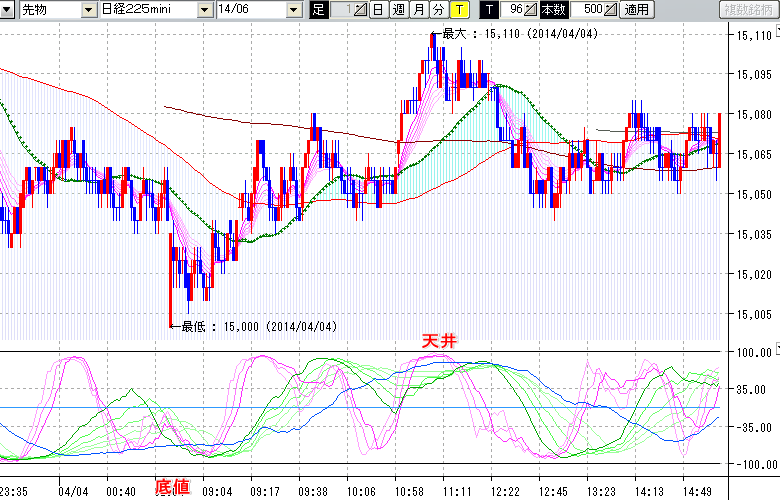The width and height of the screenshot is (780, 500).
Task: Adjust the 500 bar count spinner
Action: click(611, 10)
